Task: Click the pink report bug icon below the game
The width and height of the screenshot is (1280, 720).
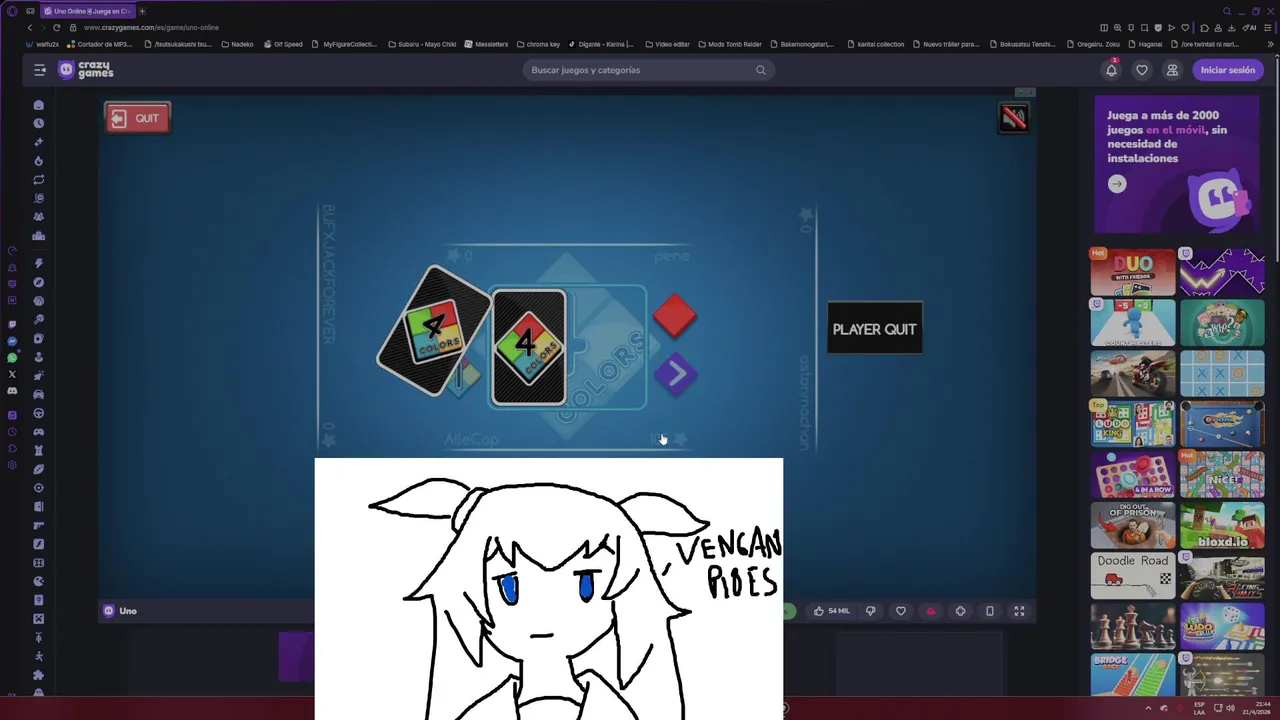Action: point(931,611)
